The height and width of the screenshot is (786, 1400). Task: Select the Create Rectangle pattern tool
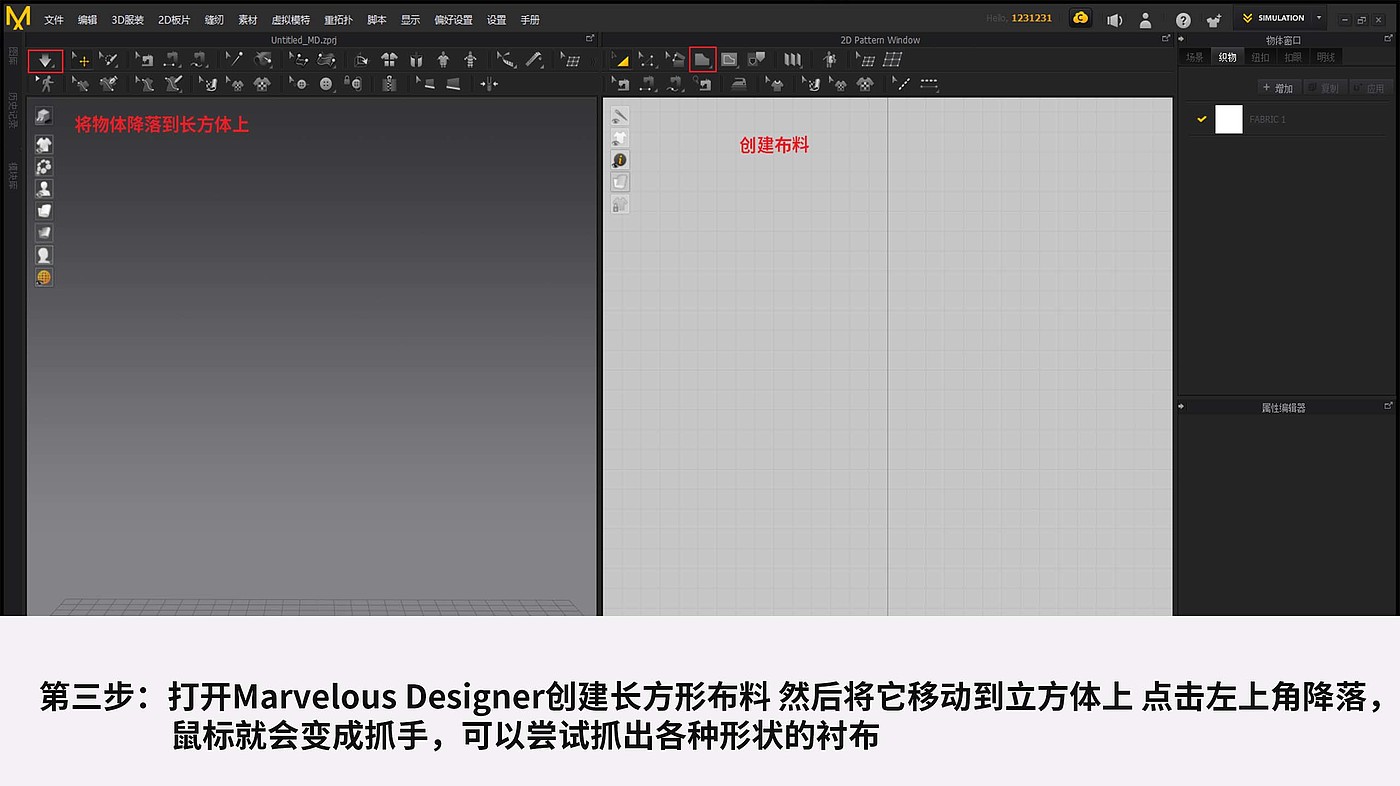pos(703,60)
